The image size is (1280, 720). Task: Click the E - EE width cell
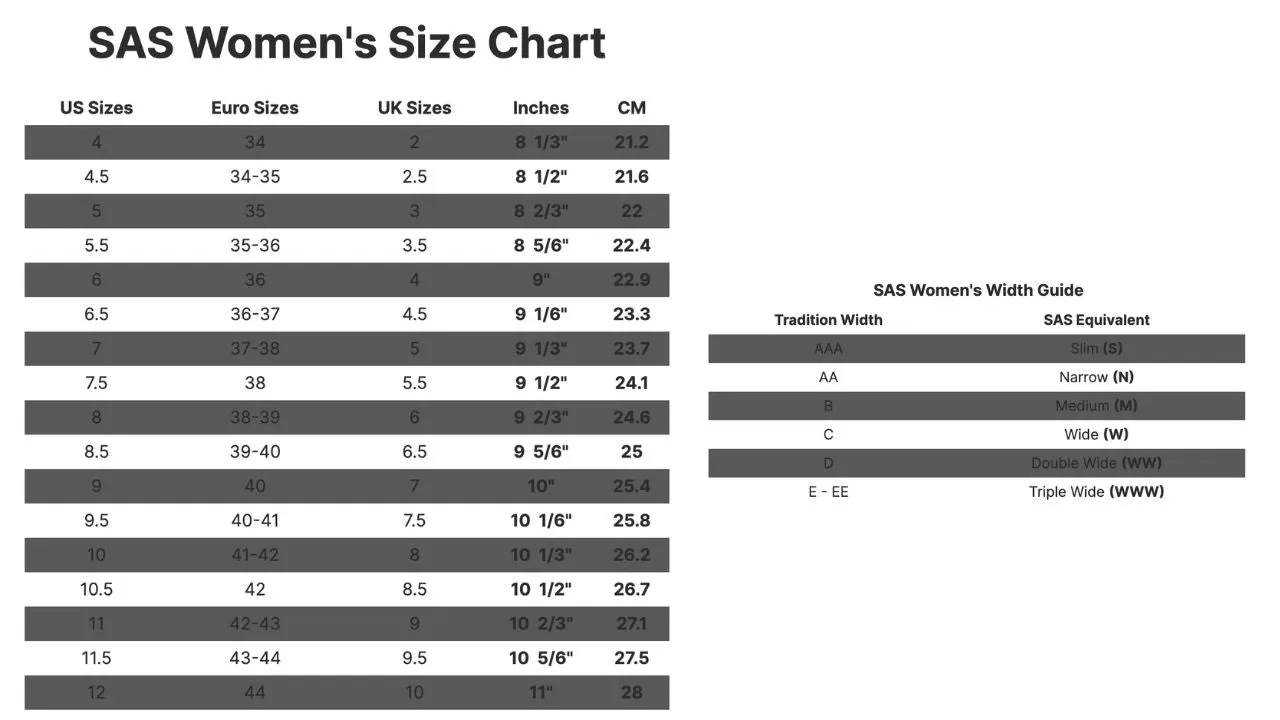tap(828, 492)
